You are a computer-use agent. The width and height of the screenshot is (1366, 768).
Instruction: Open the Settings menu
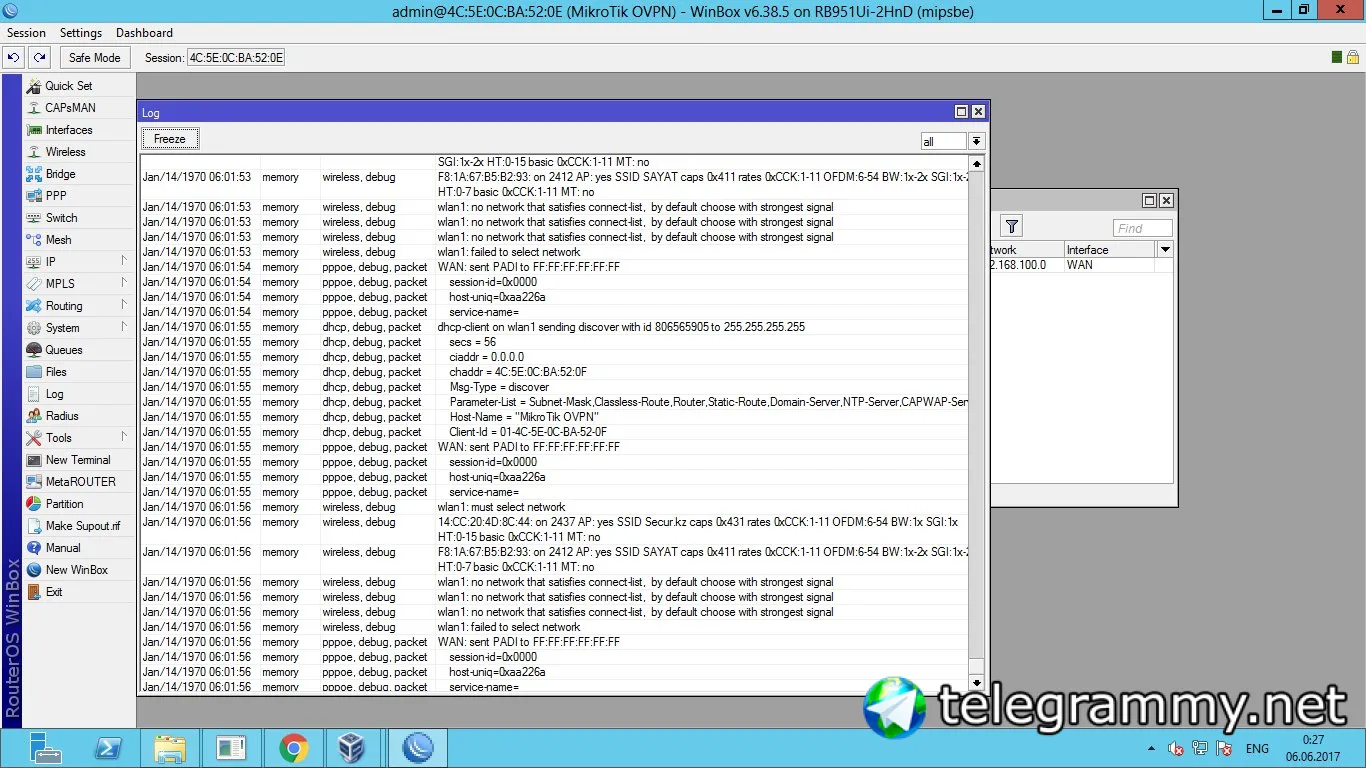[81, 33]
